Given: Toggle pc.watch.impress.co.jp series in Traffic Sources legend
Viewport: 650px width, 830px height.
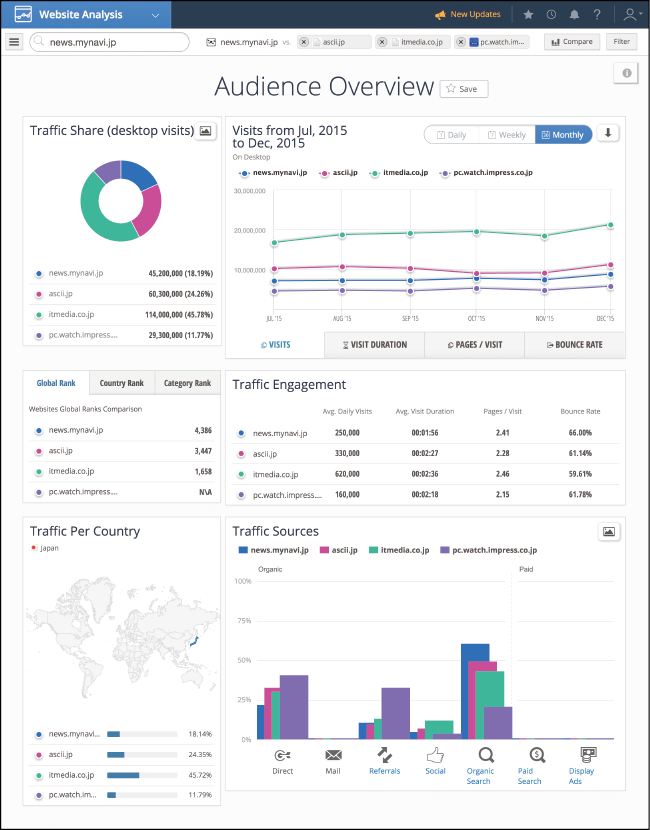Looking at the screenshot, I should (x=489, y=550).
